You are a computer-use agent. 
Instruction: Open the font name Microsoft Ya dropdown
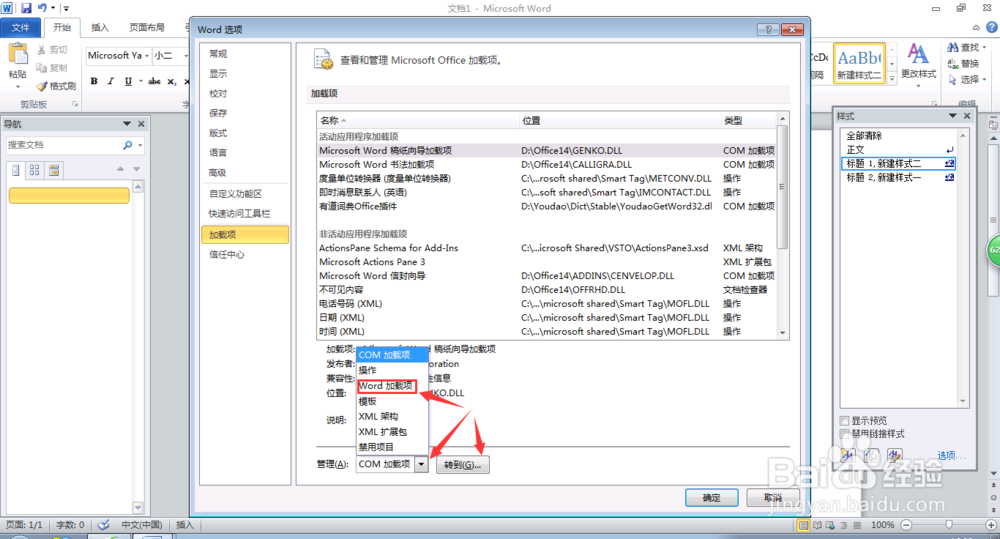147,56
